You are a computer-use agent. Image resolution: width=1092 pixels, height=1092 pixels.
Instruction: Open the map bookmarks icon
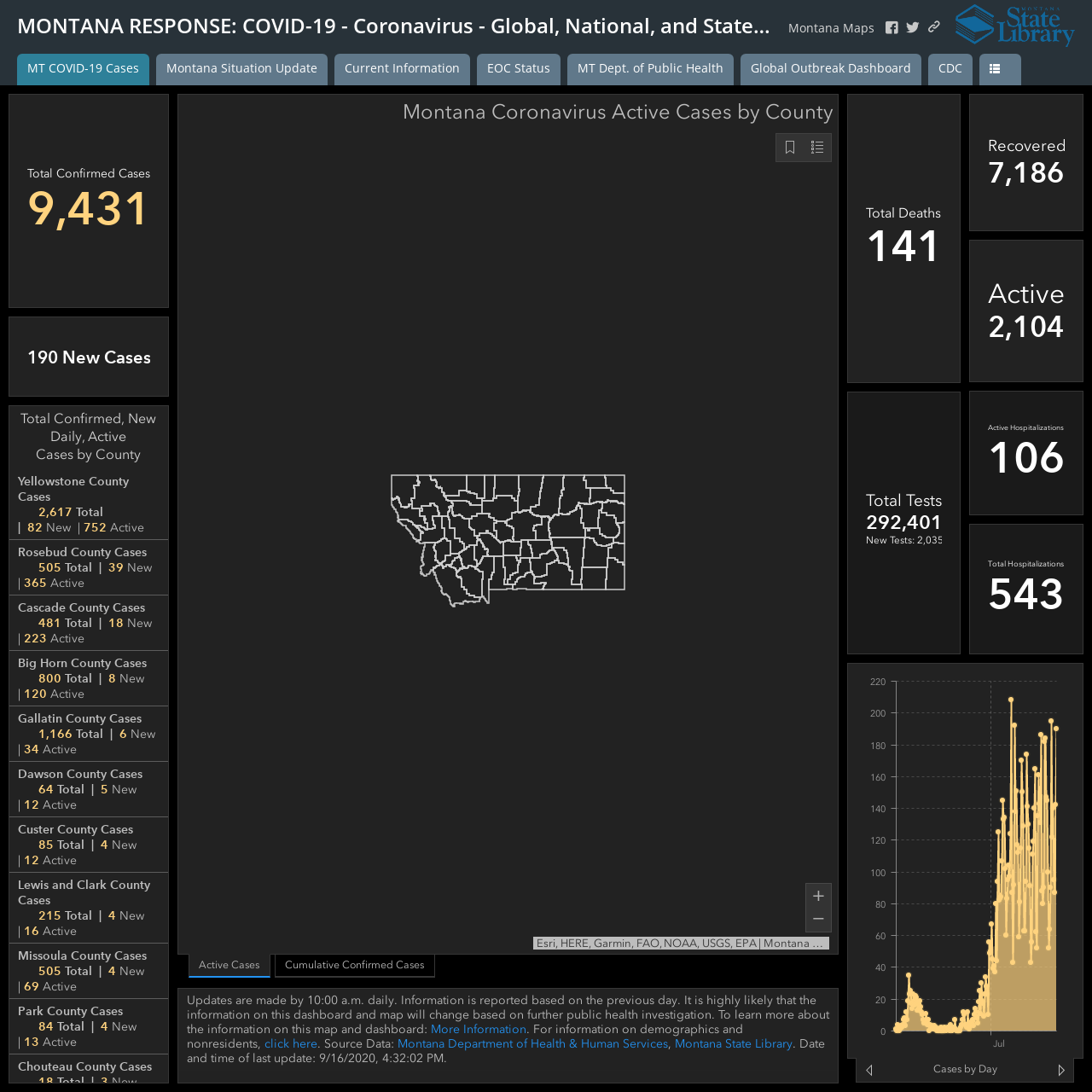click(790, 148)
